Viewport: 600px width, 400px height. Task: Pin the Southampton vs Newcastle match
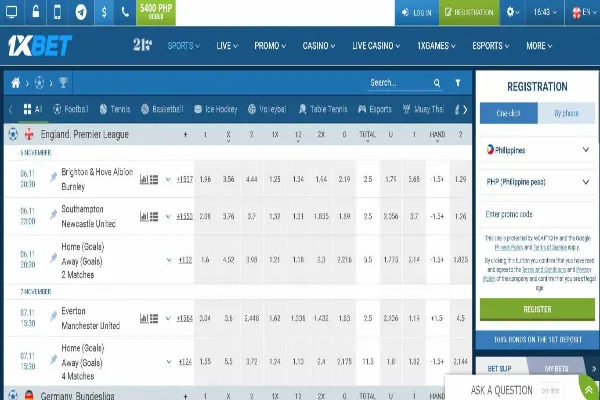point(53,215)
